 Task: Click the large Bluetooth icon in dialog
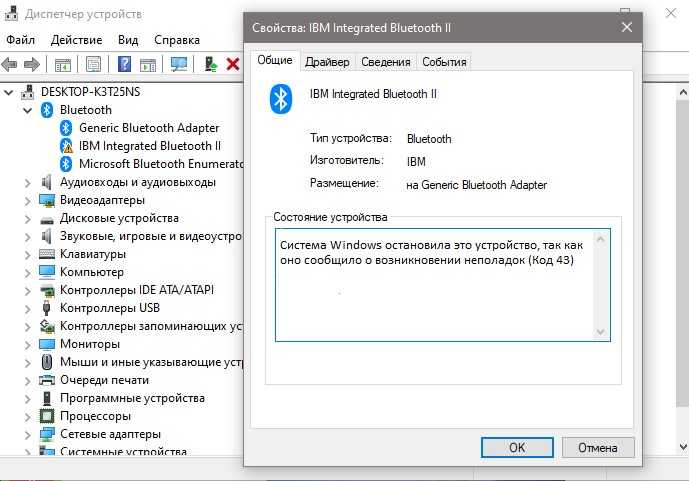(281, 99)
